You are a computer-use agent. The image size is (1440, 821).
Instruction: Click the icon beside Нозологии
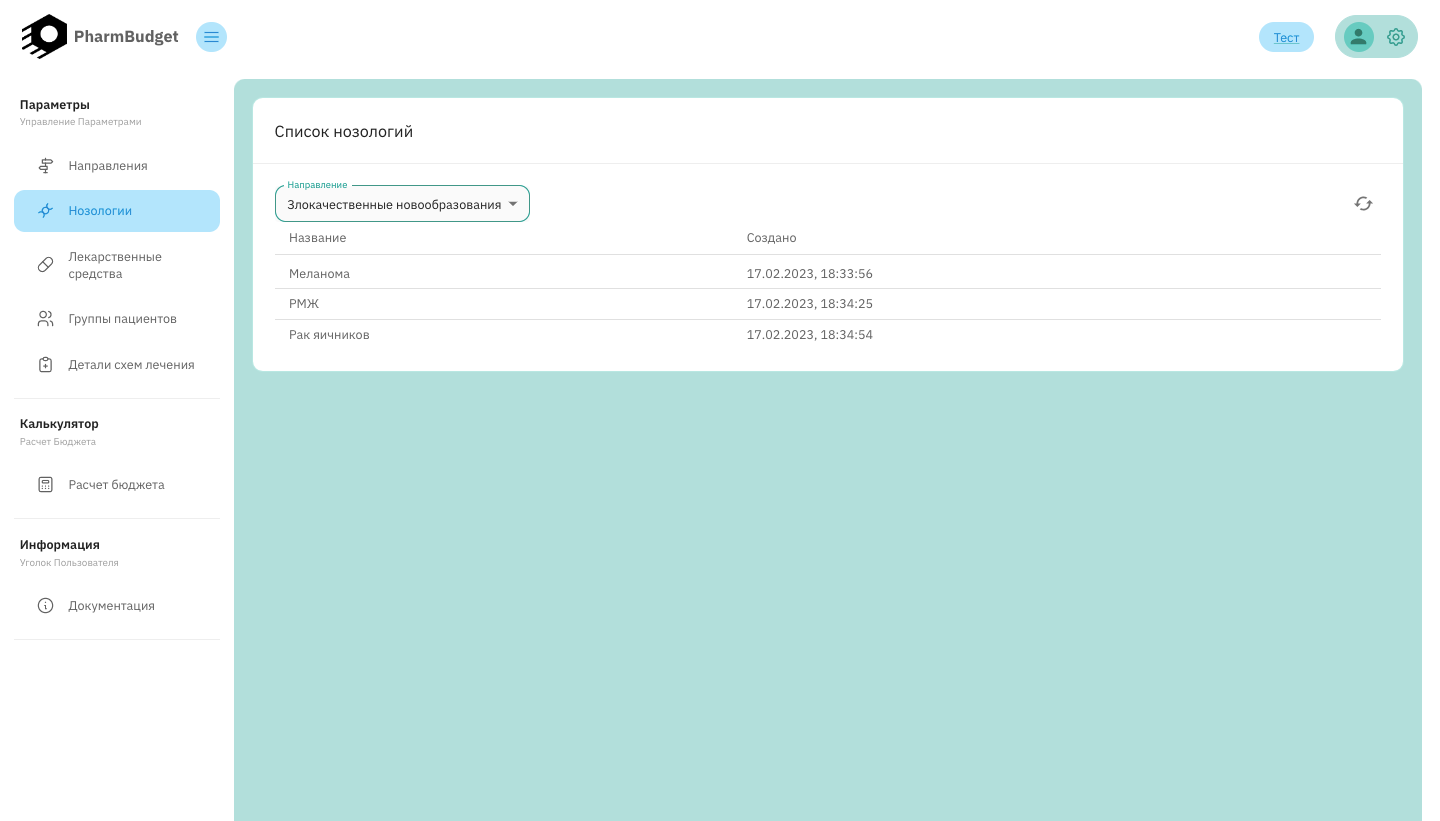tap(45, 211)
